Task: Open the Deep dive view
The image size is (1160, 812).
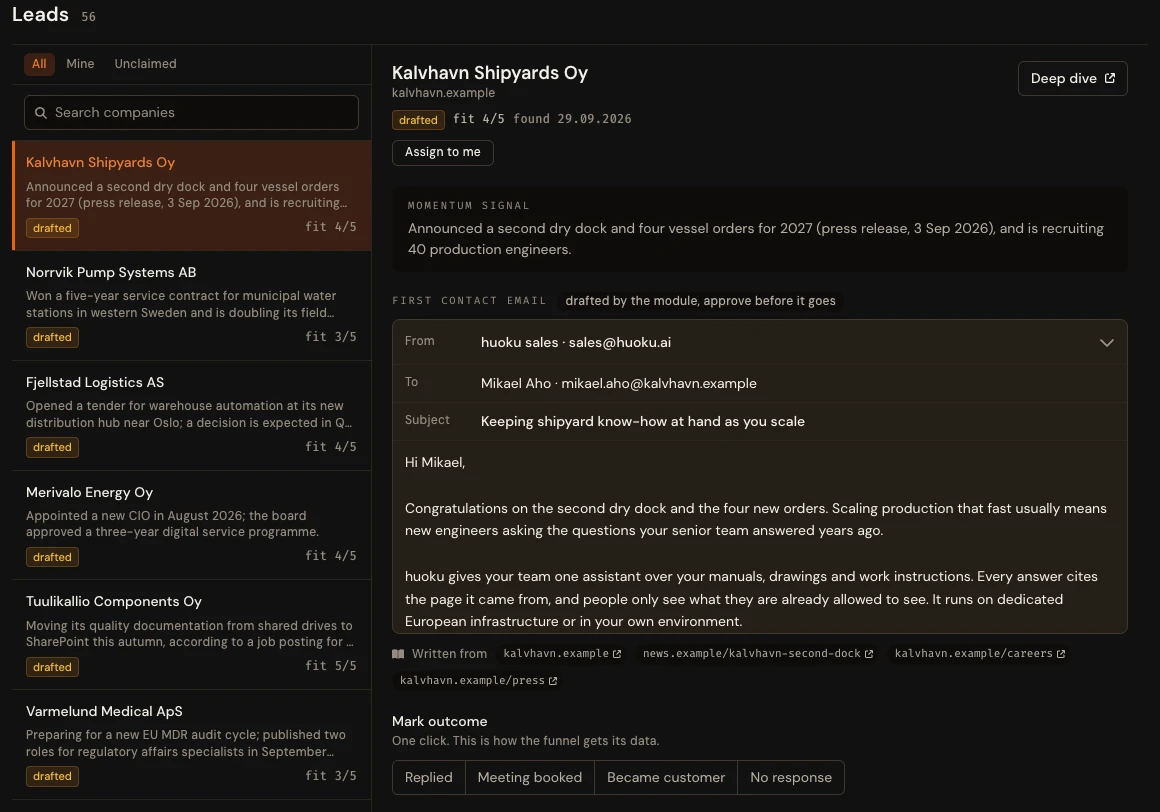Action: coord(1072,78)
